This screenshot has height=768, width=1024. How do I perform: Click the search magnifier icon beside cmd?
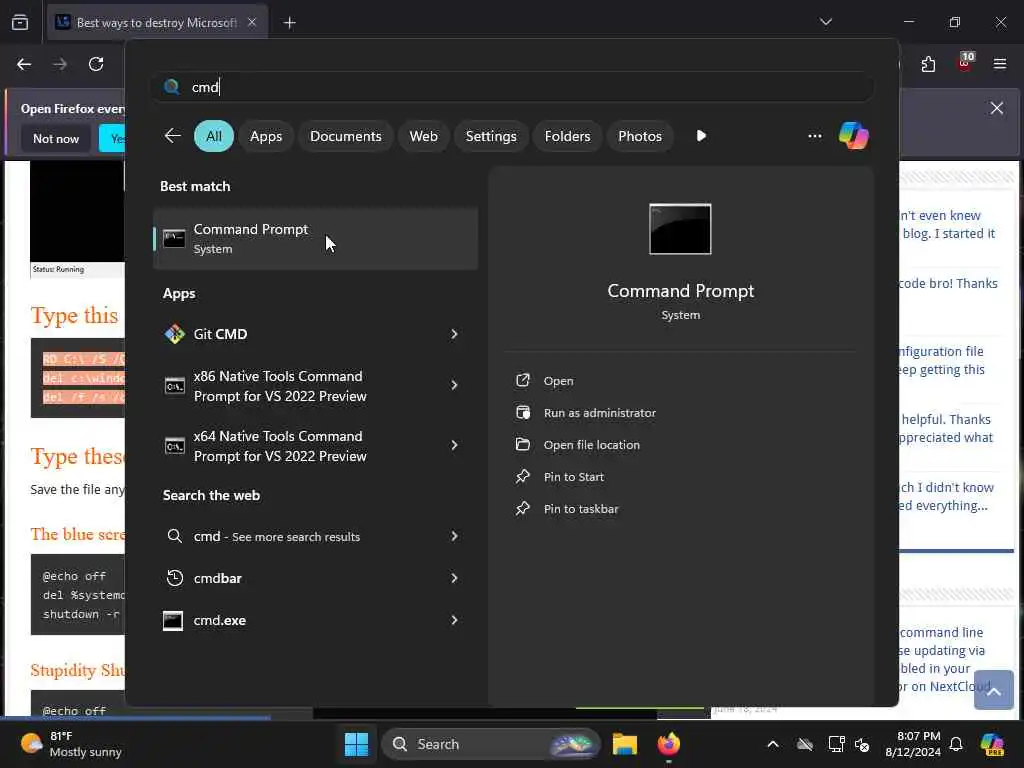tap(172, 87)
